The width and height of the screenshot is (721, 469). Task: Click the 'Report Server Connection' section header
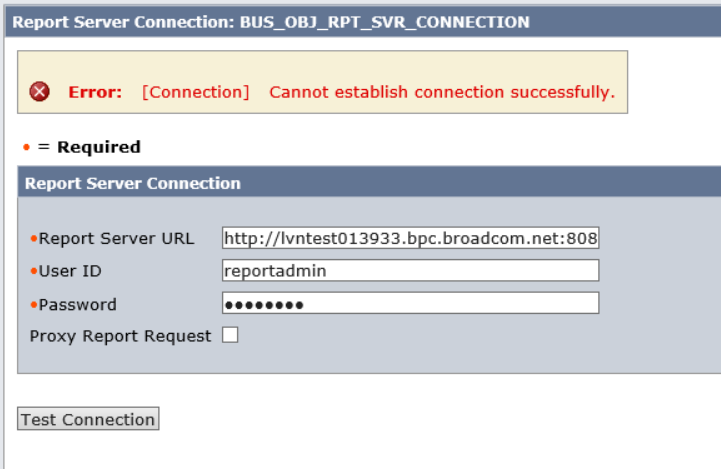tap(132, 184)
